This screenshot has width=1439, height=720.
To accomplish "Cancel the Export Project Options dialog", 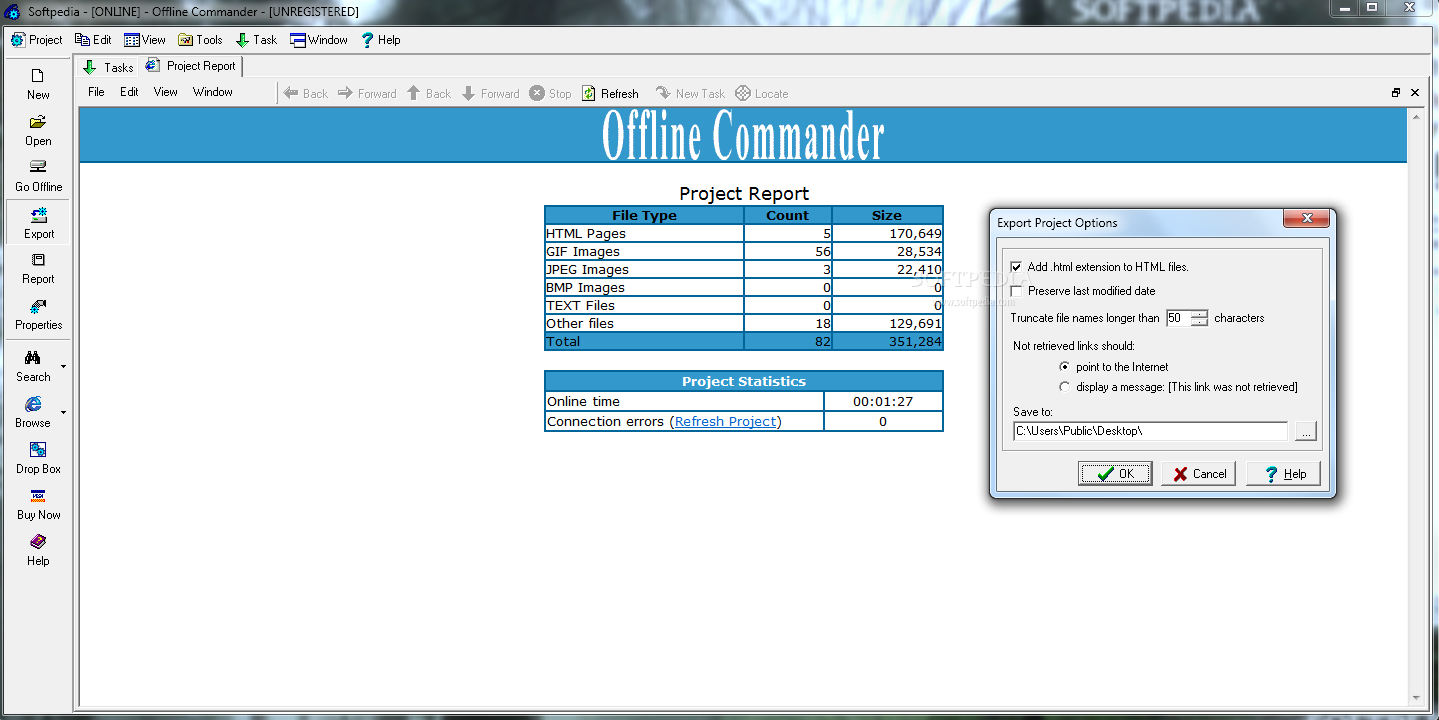I will (1198, 474).
